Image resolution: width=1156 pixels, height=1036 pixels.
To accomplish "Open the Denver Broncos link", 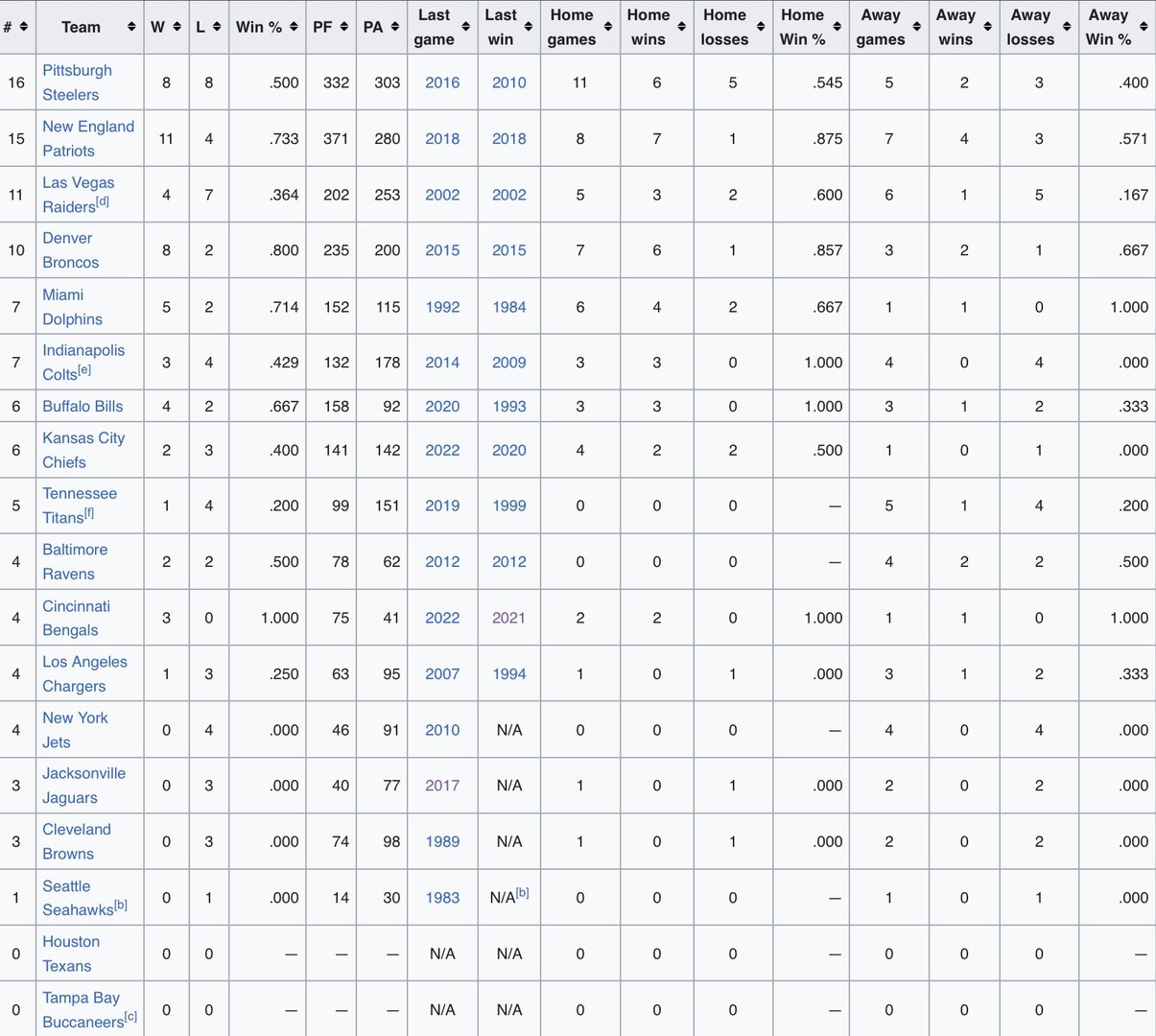I will [70, 250].
